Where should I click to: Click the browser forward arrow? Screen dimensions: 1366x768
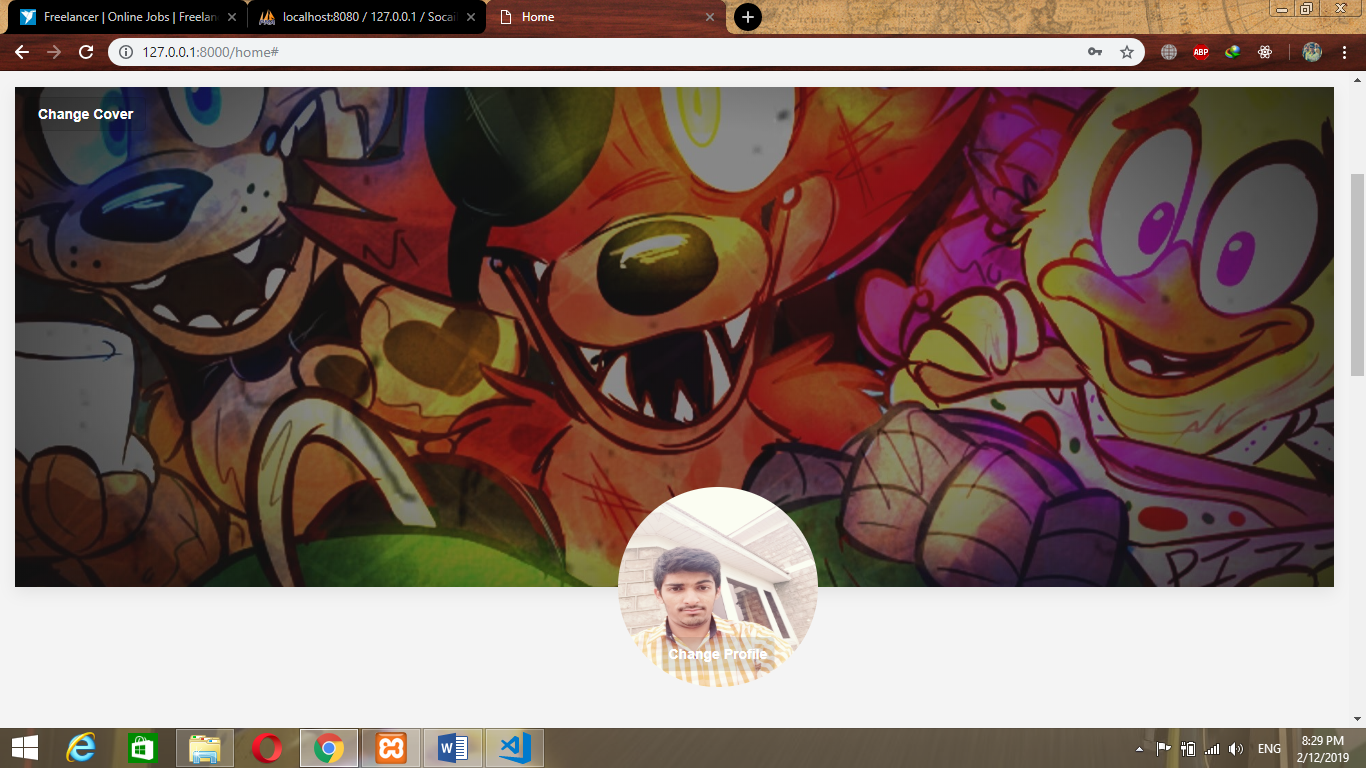coord(54,52)
